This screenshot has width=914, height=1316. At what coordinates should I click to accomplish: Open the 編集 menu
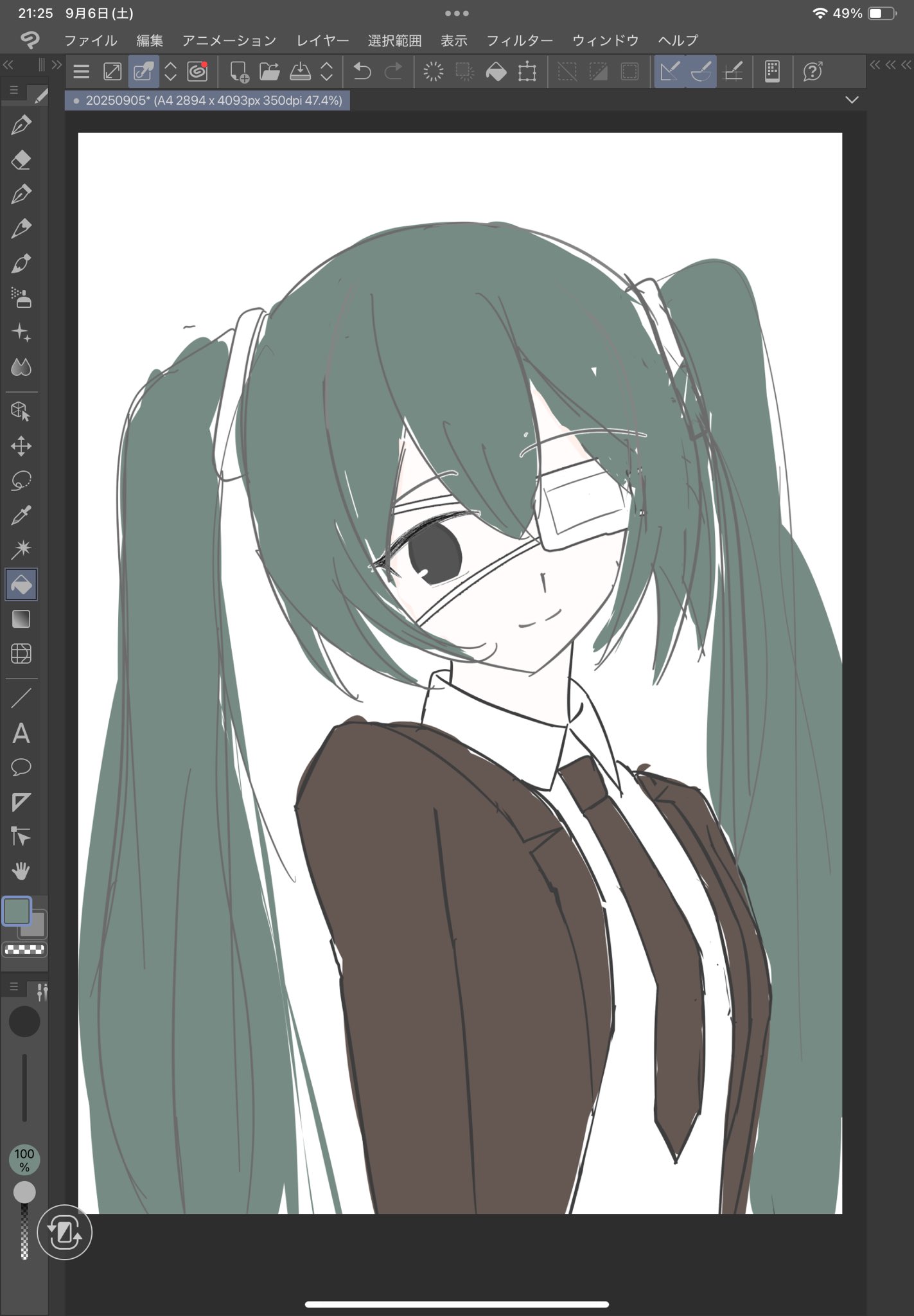click(150, 40)
